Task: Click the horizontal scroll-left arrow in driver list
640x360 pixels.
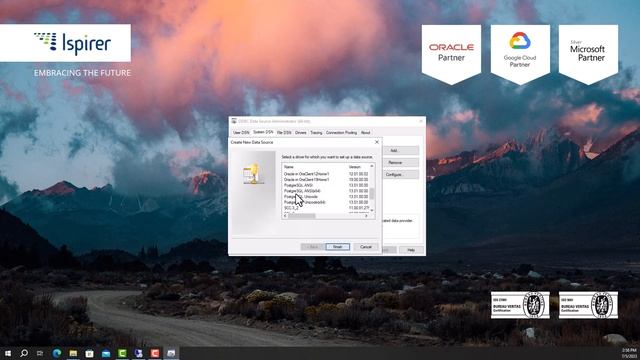Action: [x=285, y=216]
